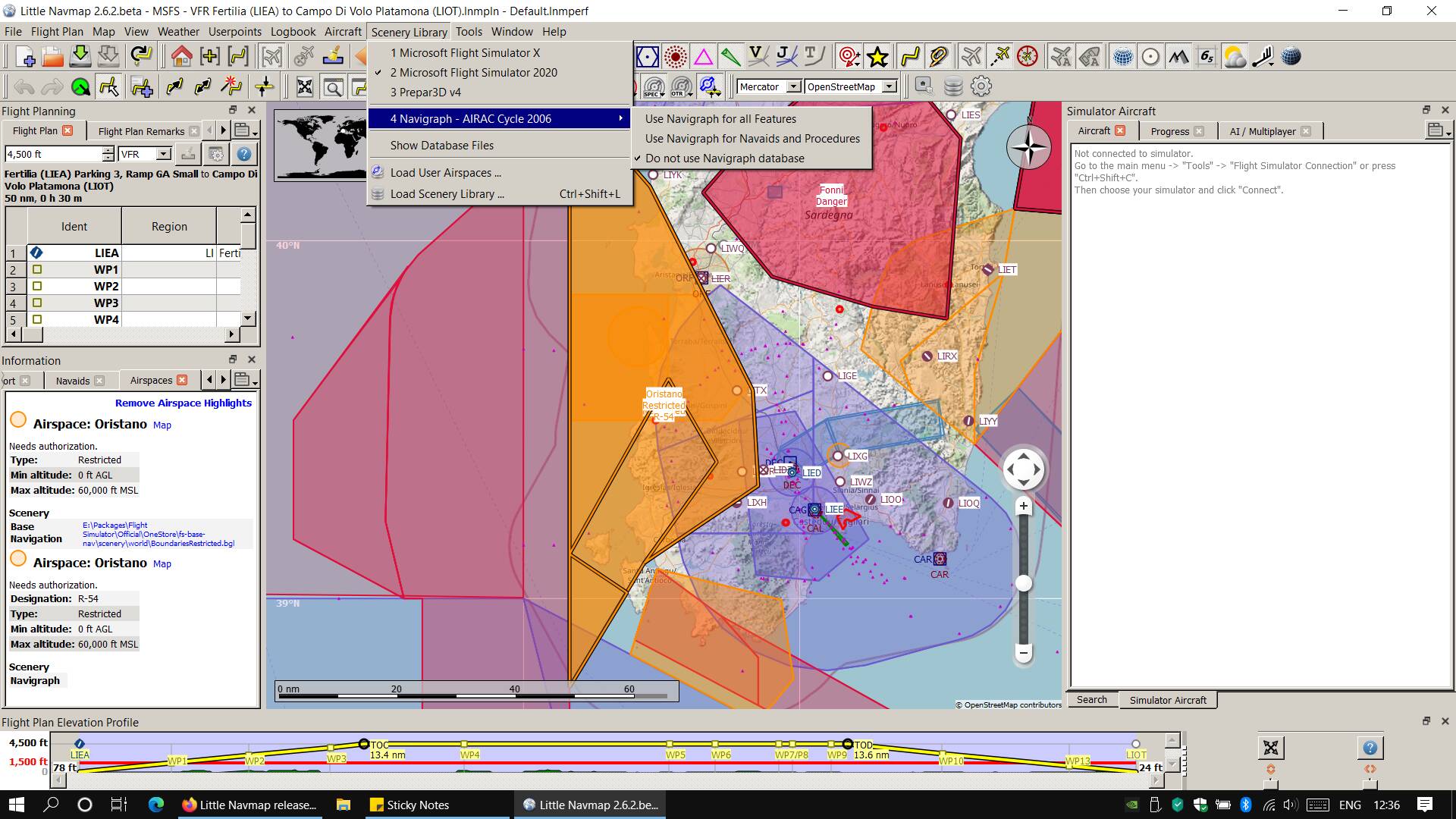The width and height of the screenshot is (1456, 819).
Task: Toggle the OTR other airspaces button
Action: click(681, 86)
